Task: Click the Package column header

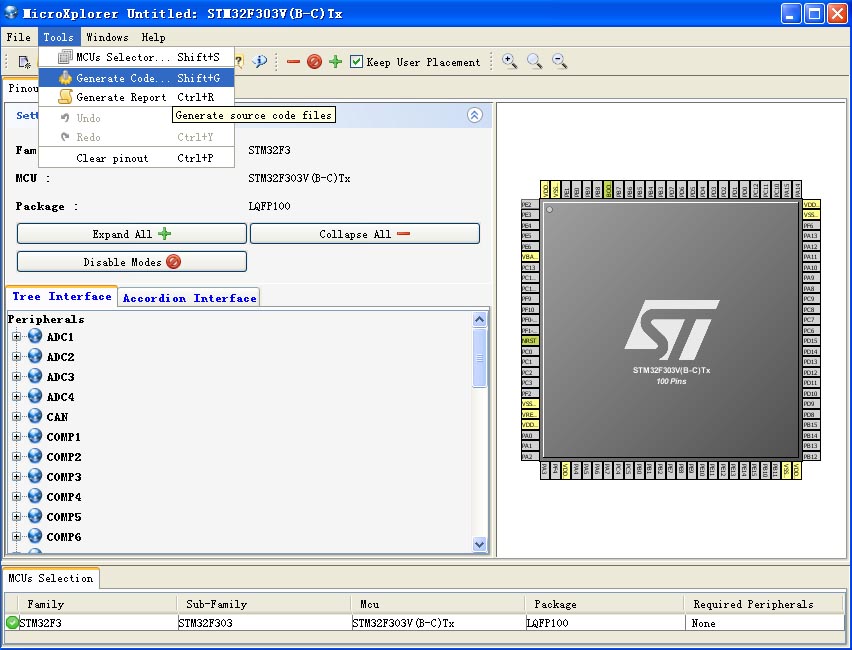Action: pyautogui.click(x=604, y=604)
